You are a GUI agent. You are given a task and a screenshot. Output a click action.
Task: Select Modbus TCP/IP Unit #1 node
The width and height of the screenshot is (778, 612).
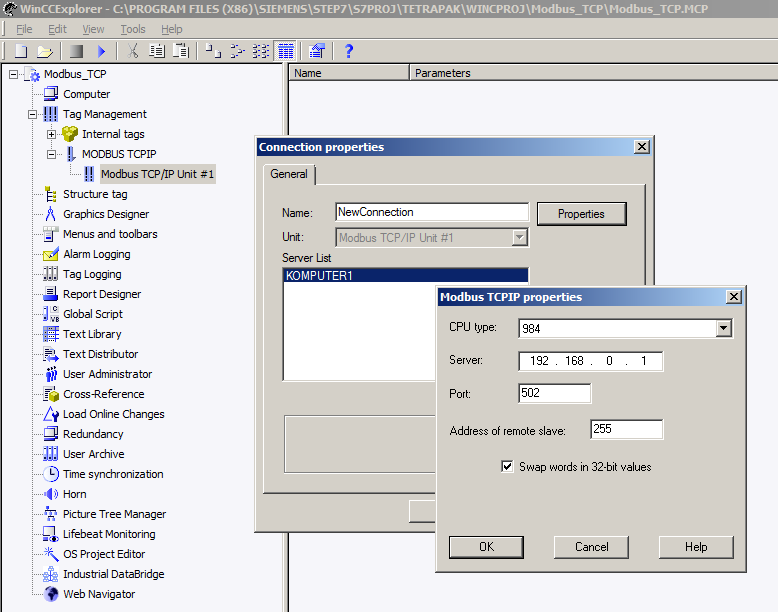pyautogui.click(x=157, y=174)
